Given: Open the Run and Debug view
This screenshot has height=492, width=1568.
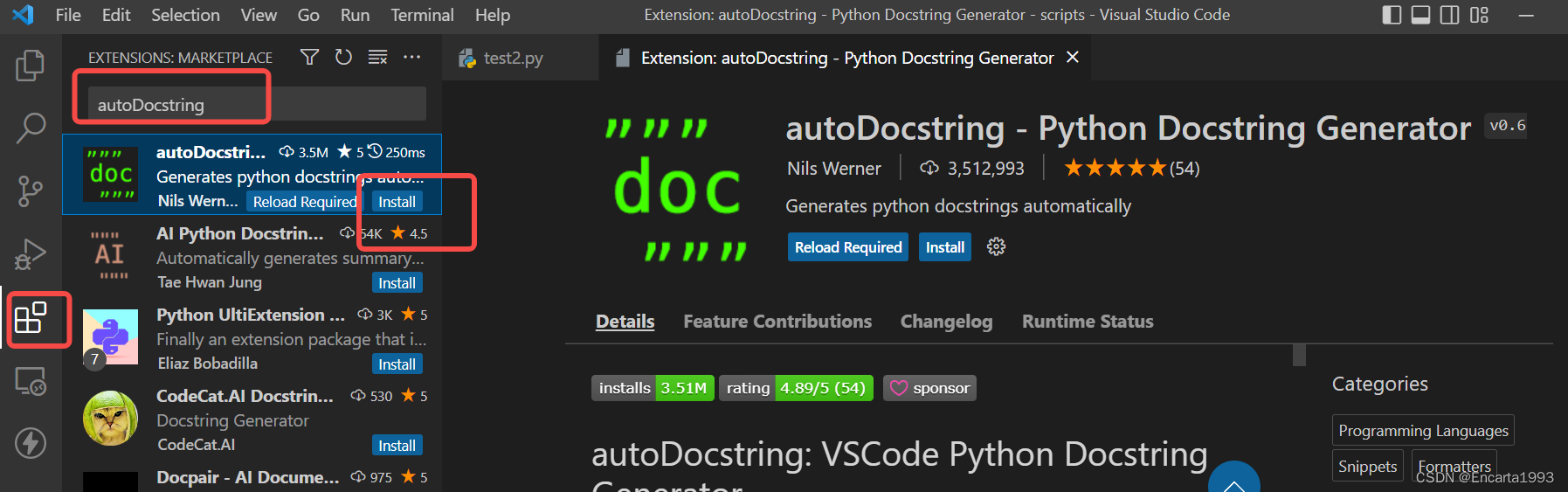Looking at the screenshot, I should click(31, 254).
